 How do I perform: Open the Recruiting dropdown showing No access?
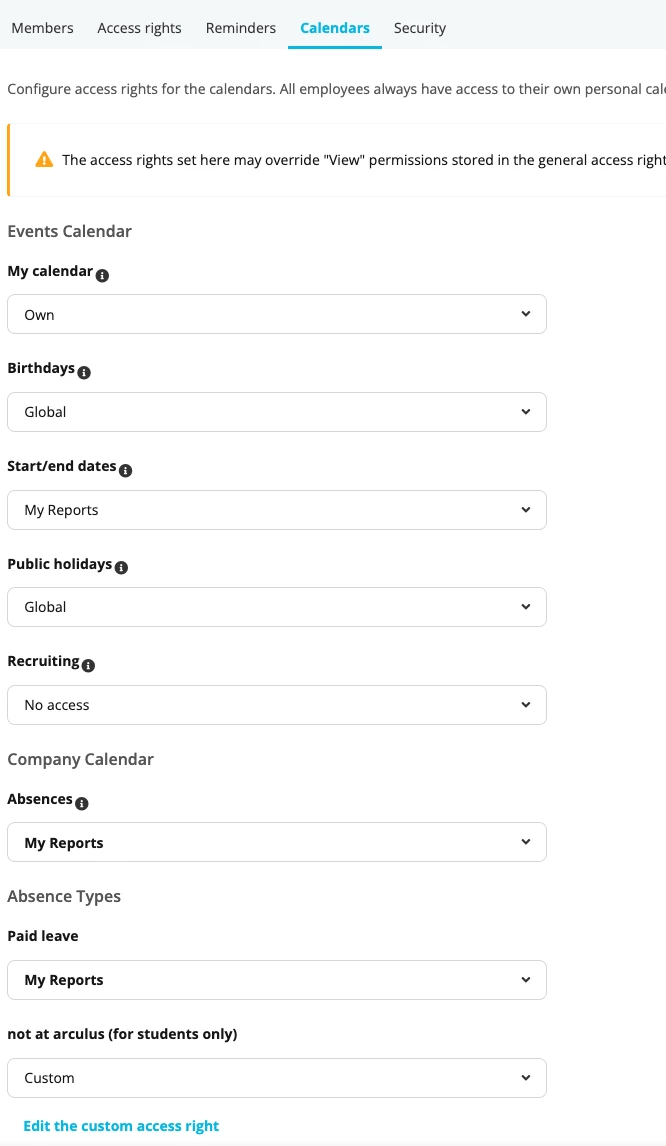(277, 705)
